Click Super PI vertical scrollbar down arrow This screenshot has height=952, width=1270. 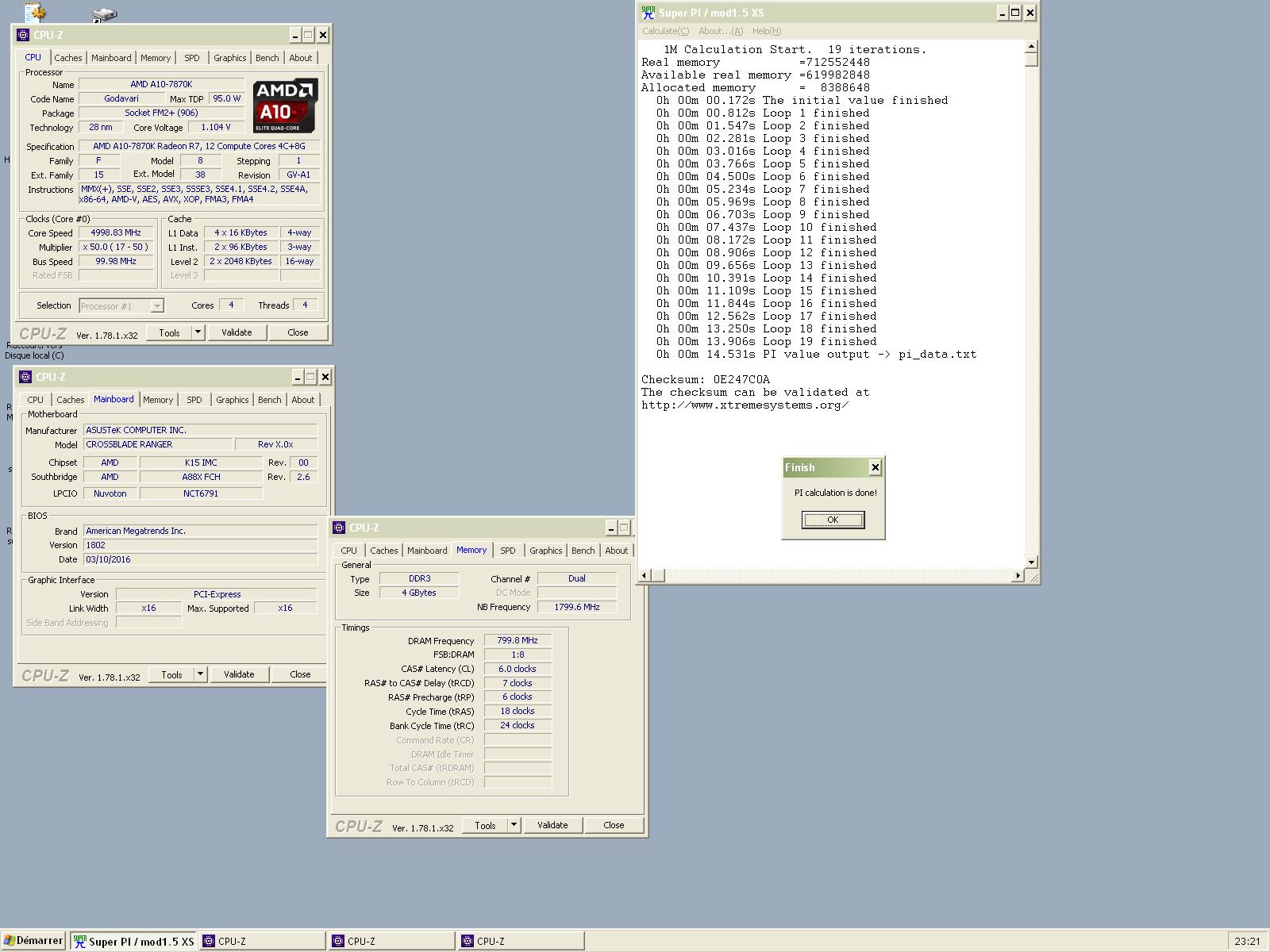1031,562
